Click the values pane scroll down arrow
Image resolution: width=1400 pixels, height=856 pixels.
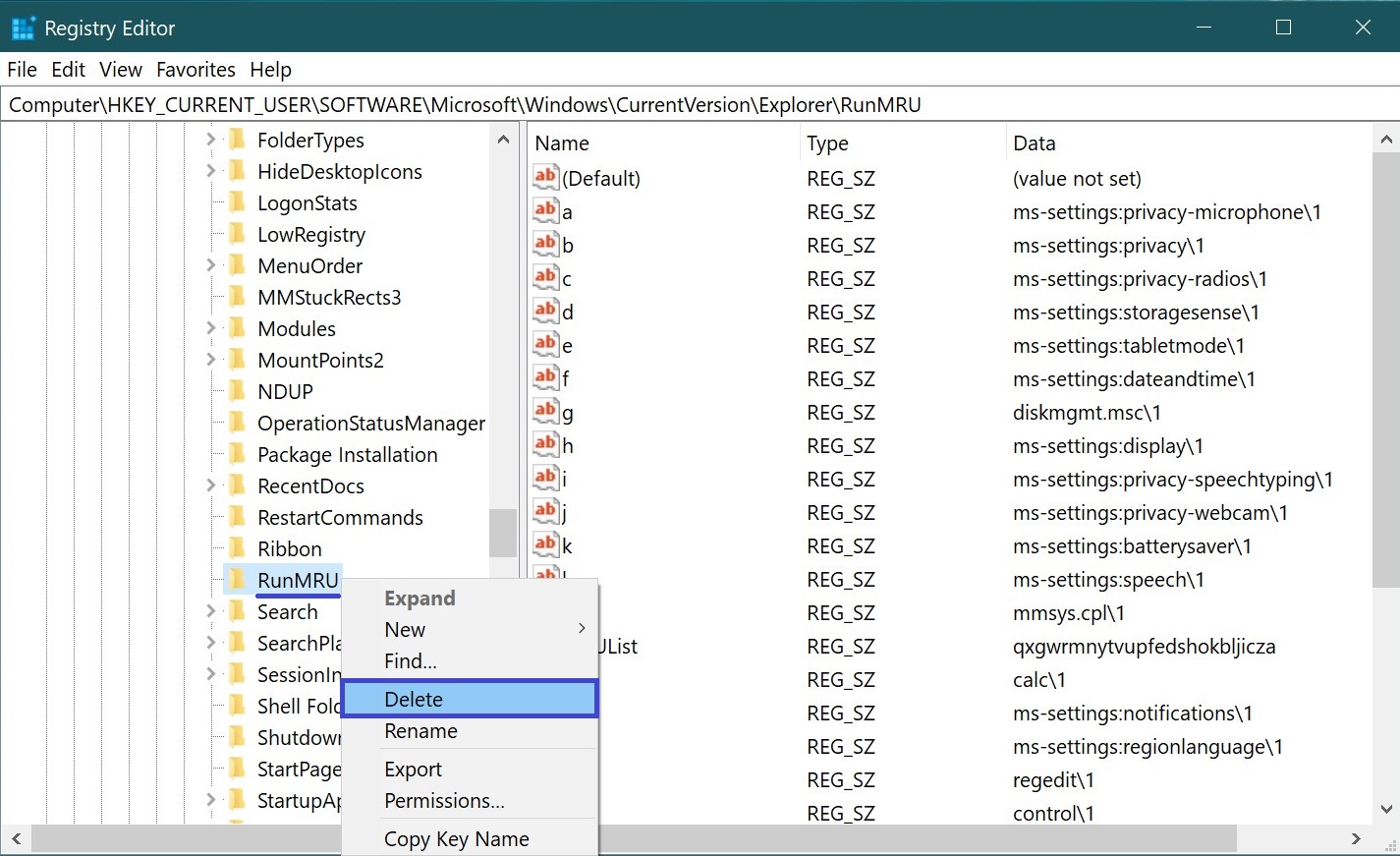(x=1385, y=810)
